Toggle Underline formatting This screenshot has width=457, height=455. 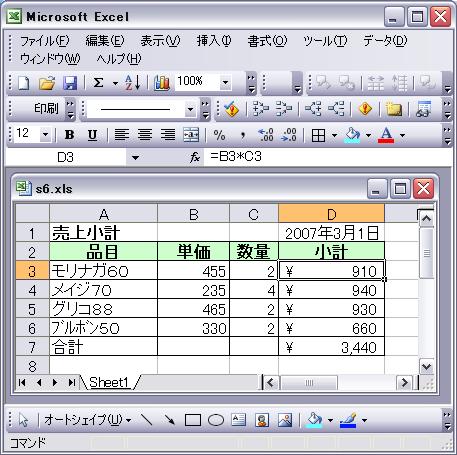tap(92, 135)
